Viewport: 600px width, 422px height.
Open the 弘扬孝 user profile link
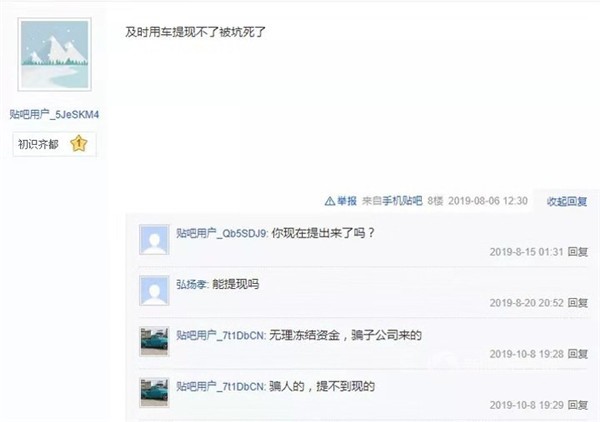point(191,284)
